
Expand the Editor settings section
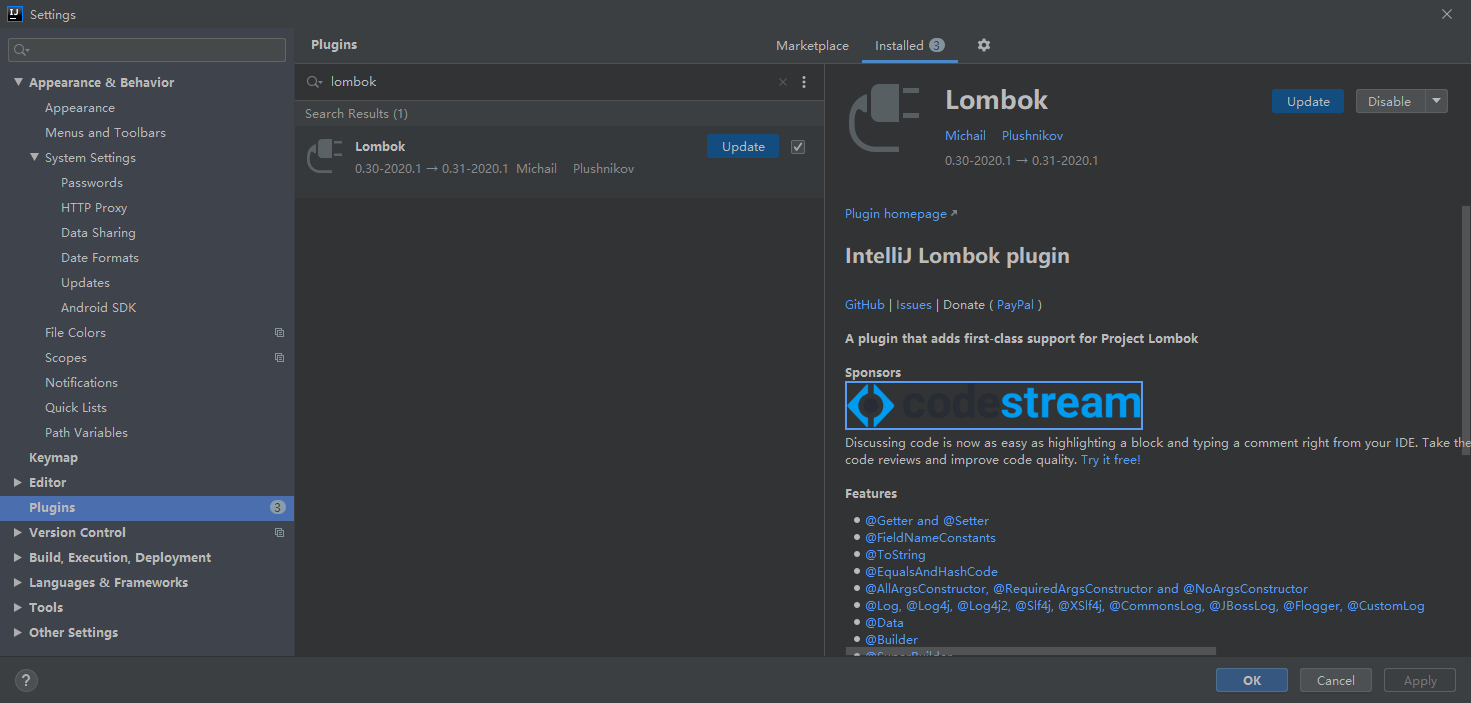(x=18, y=483)
